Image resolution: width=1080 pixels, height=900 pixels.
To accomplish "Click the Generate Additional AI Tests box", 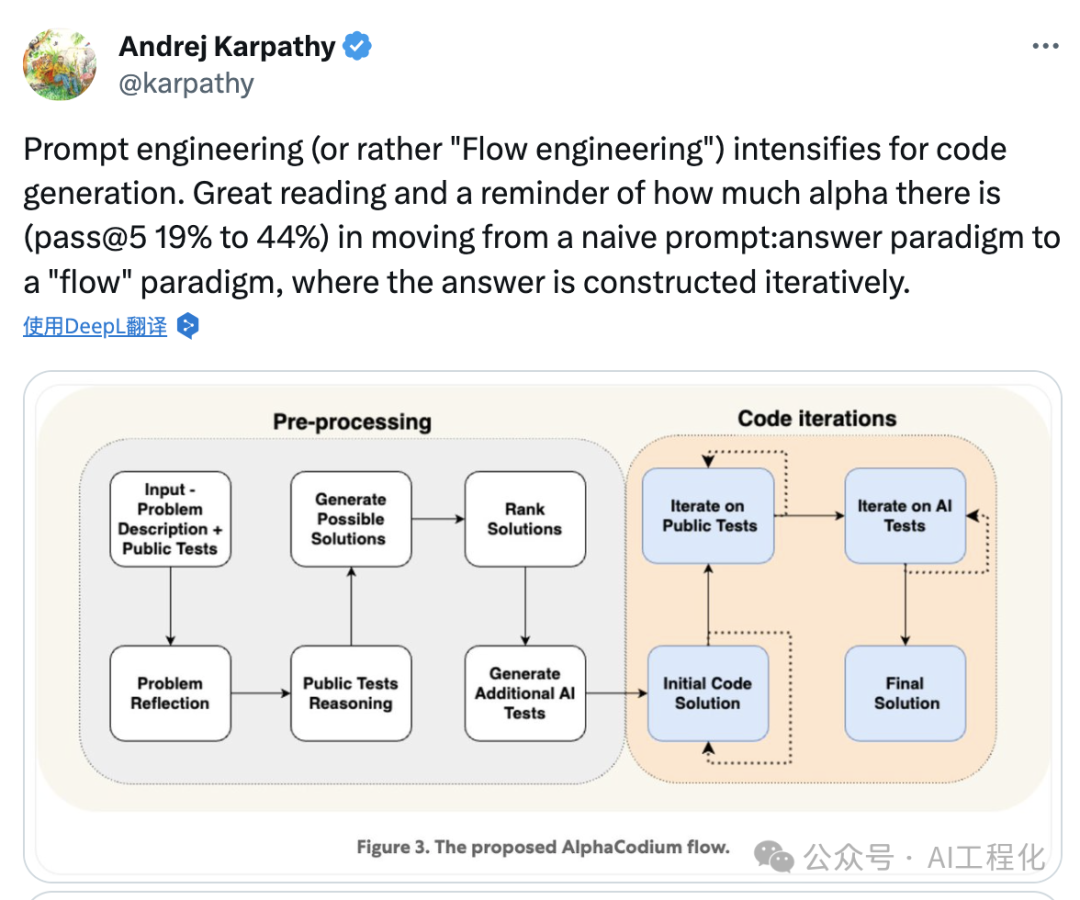I will [524, 693].
